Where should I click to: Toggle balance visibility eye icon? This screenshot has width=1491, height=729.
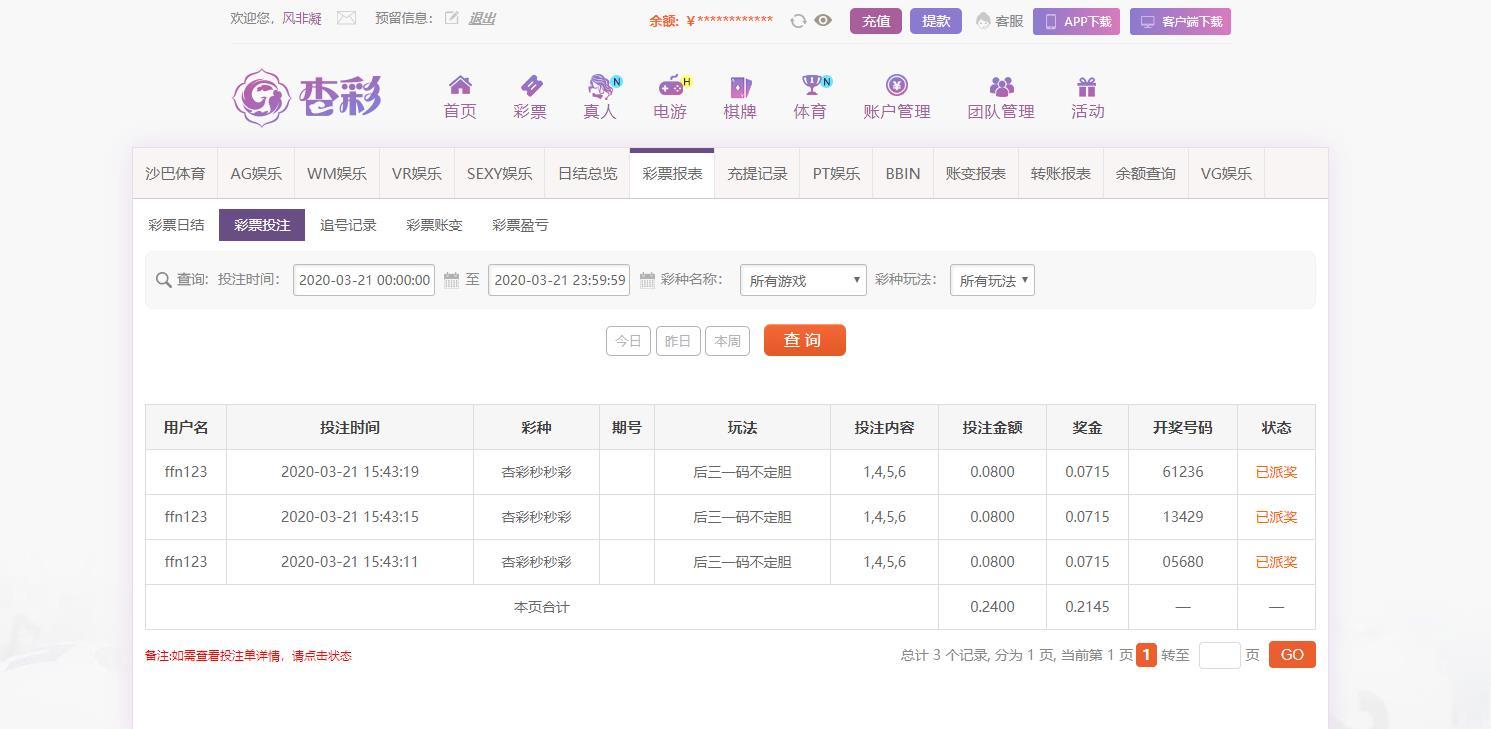(823, 20)
